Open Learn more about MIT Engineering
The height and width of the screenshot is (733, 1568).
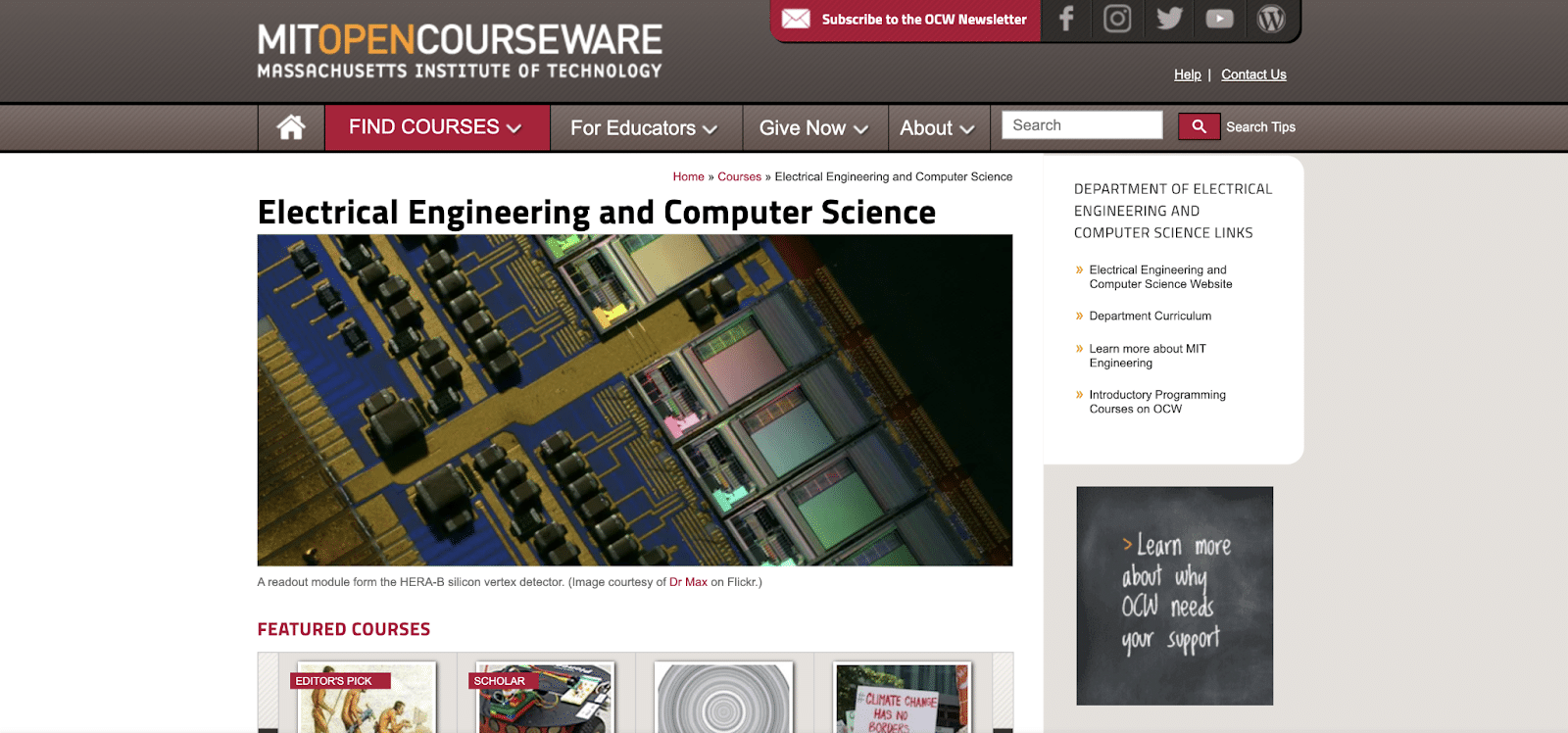[1148, 356]
